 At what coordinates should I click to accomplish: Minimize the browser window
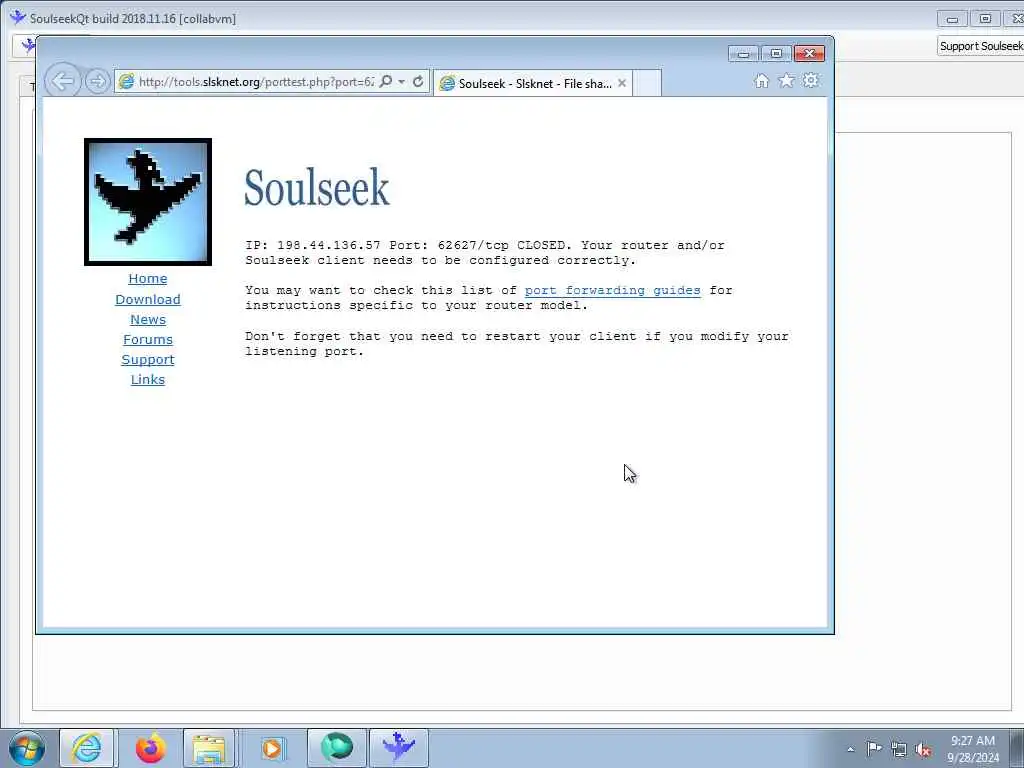743,54
